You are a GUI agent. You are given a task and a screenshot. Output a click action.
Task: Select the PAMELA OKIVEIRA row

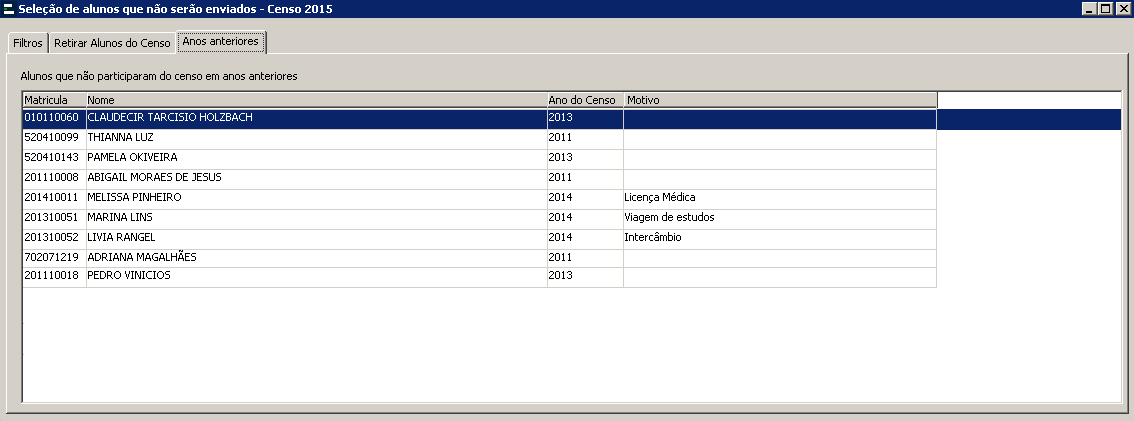coord(132,157)
